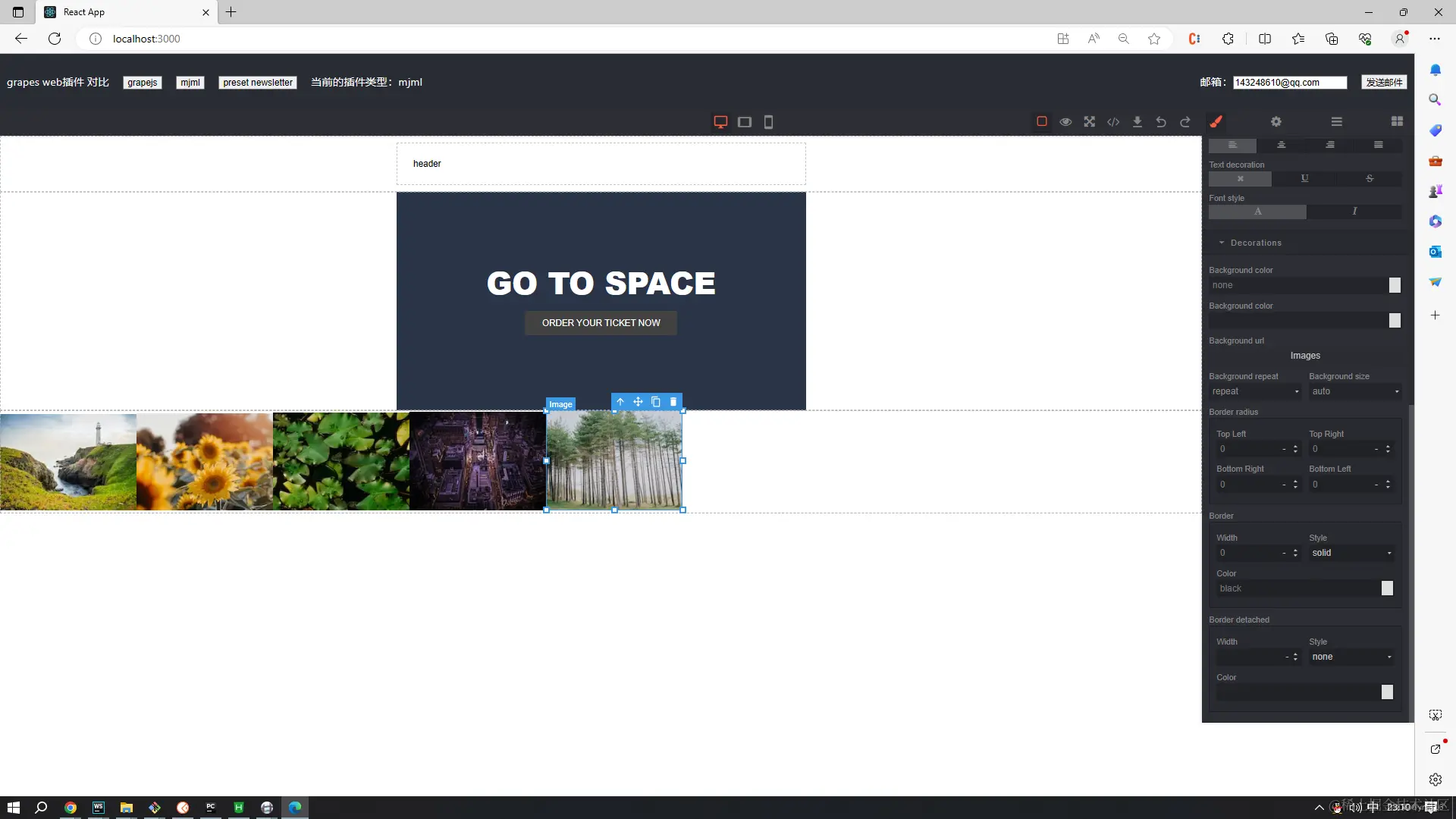
Task: Enable underline text decoration
Action: [x=1304, y=179]
